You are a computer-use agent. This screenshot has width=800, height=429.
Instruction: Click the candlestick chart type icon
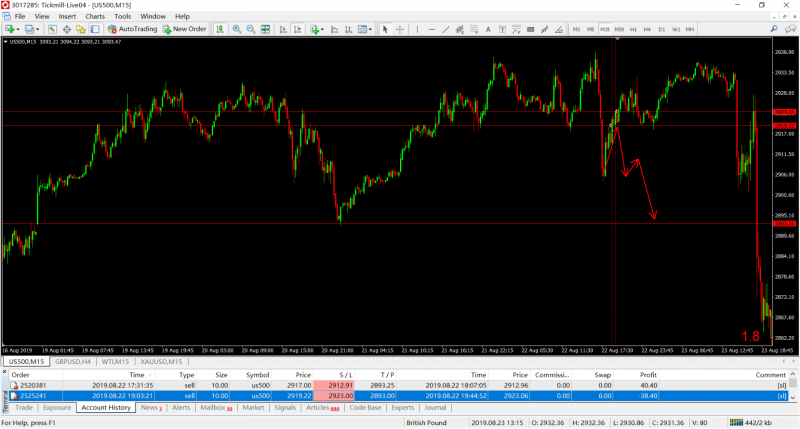pyautogui.click(x=220, y=29)
